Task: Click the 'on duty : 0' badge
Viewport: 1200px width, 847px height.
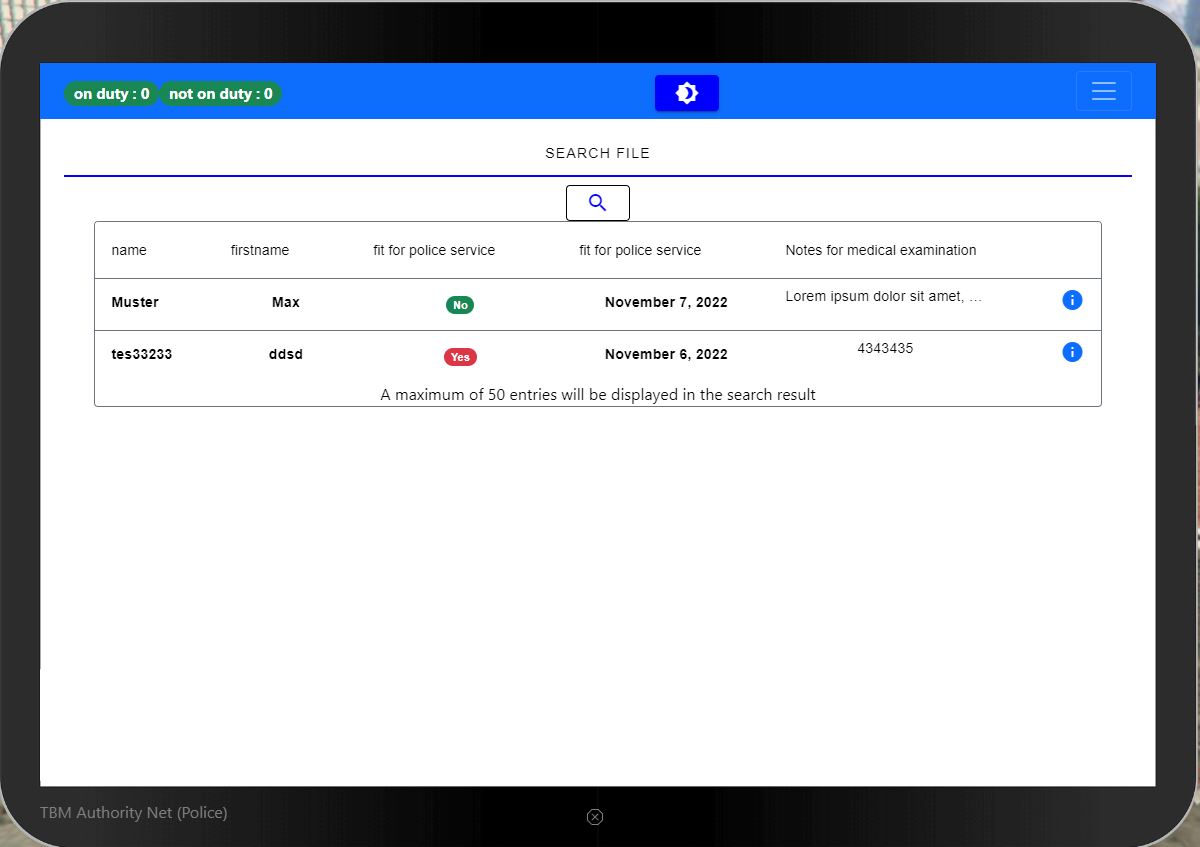Action: (x=111, y=94)
